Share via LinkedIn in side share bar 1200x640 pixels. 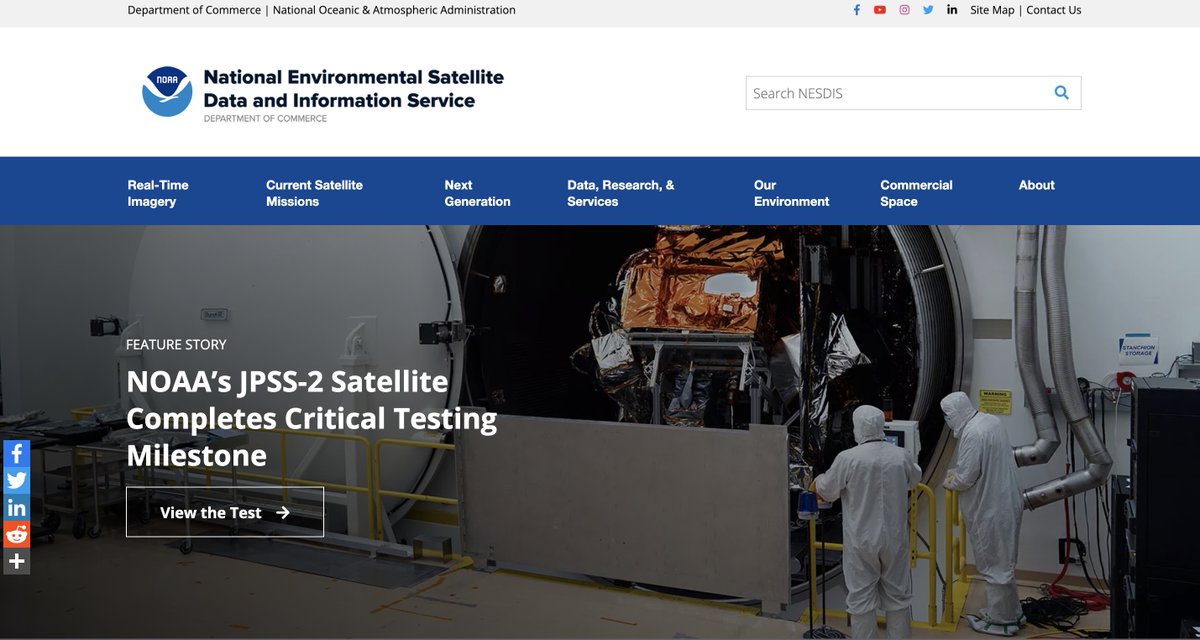(16, 508)
